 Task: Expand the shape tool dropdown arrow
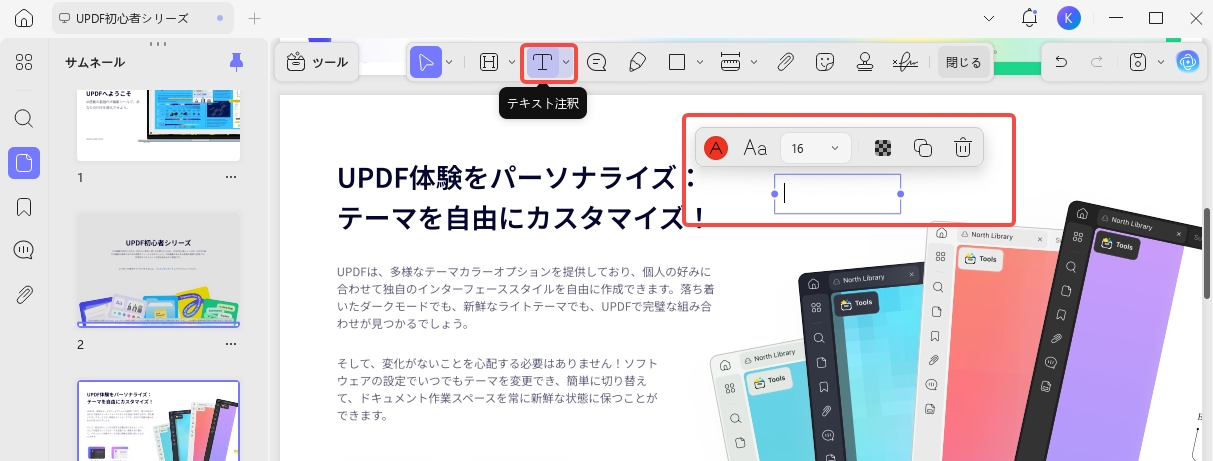click(x=700, y=62)
